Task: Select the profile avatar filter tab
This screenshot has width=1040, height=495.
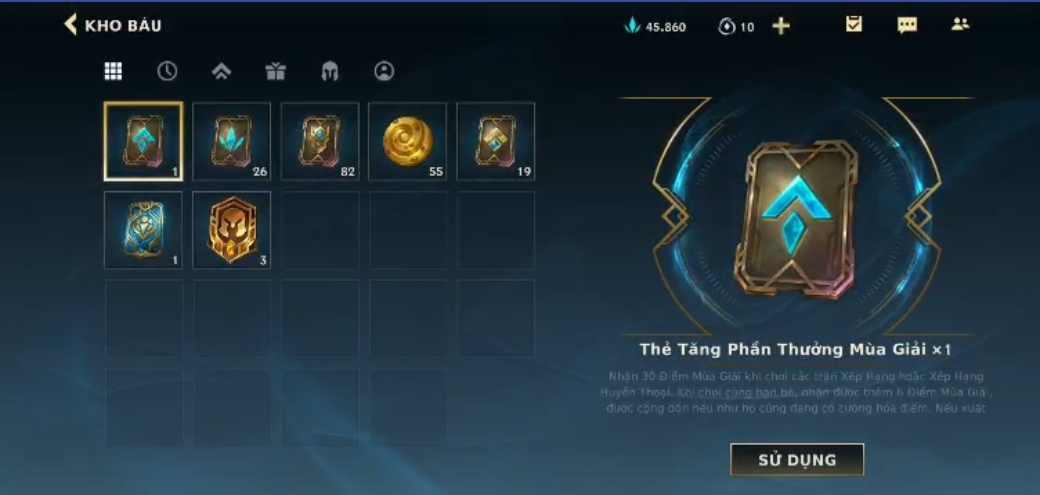Action: click(384, 71)
